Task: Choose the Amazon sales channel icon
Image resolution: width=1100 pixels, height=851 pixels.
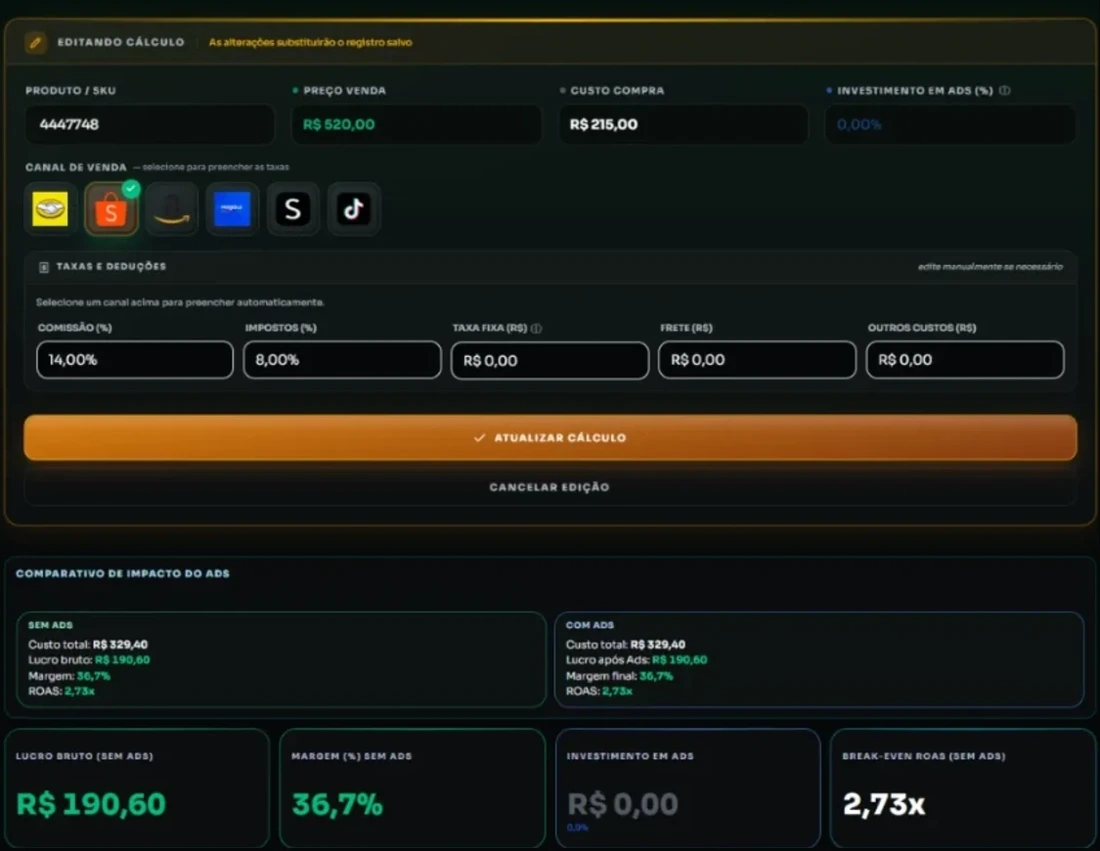Action: click(172, 209)
